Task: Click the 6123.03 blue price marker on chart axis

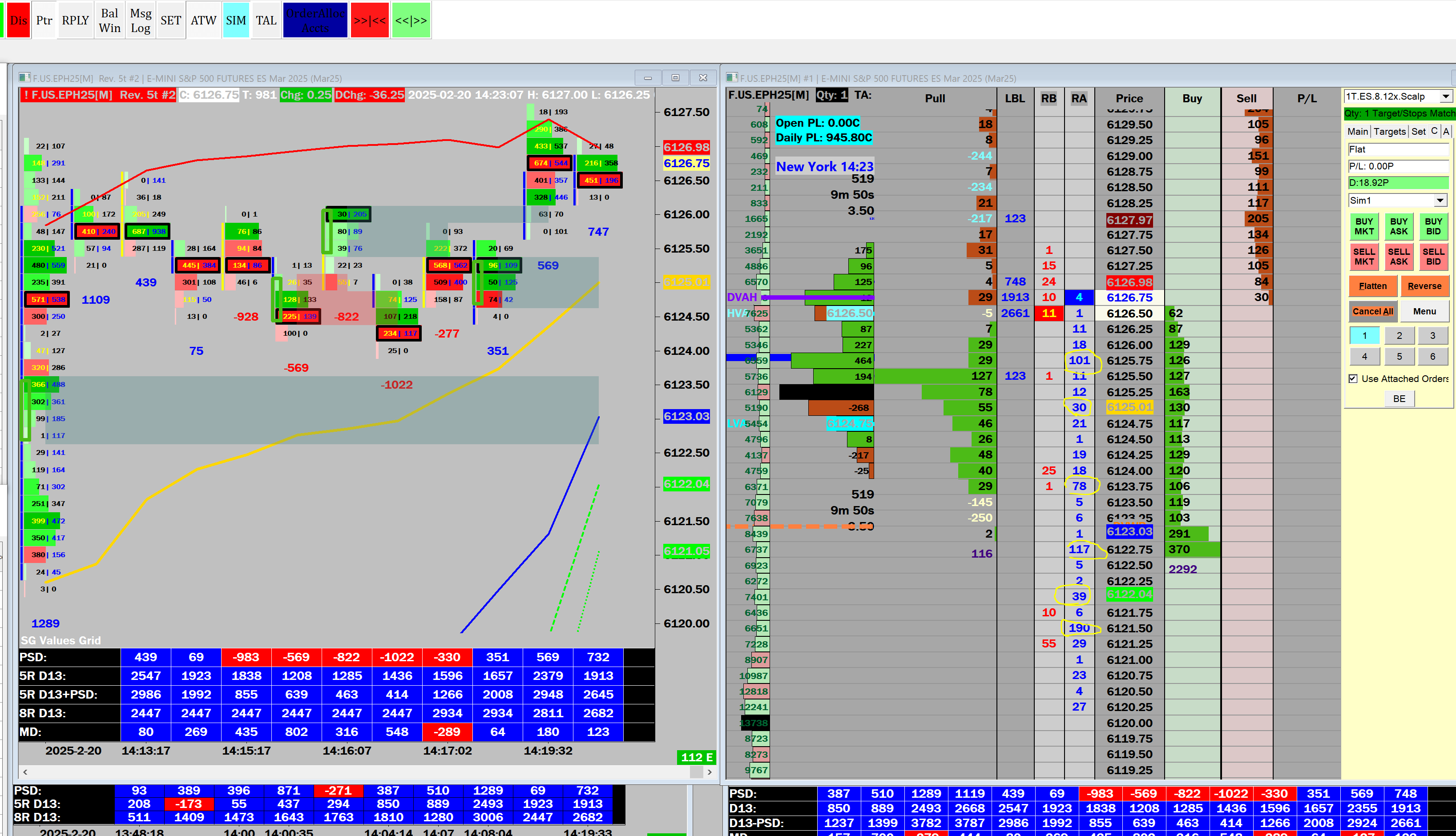Action: click(x=686, y=416)
